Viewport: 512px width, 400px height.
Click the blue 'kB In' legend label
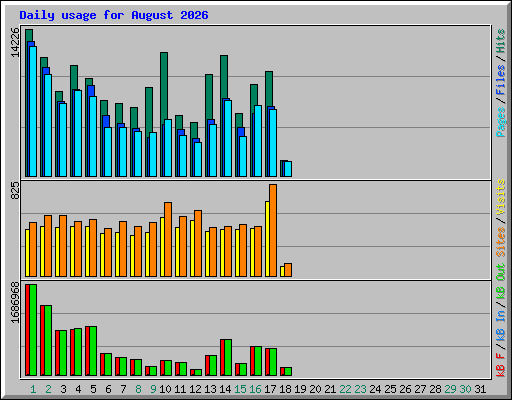pyautogui.click(x=501, y=325)
